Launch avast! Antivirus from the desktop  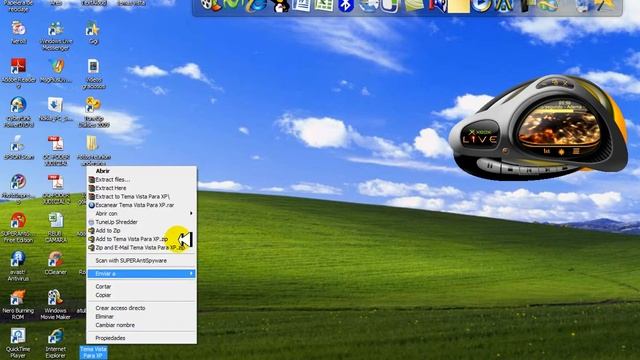18,266
